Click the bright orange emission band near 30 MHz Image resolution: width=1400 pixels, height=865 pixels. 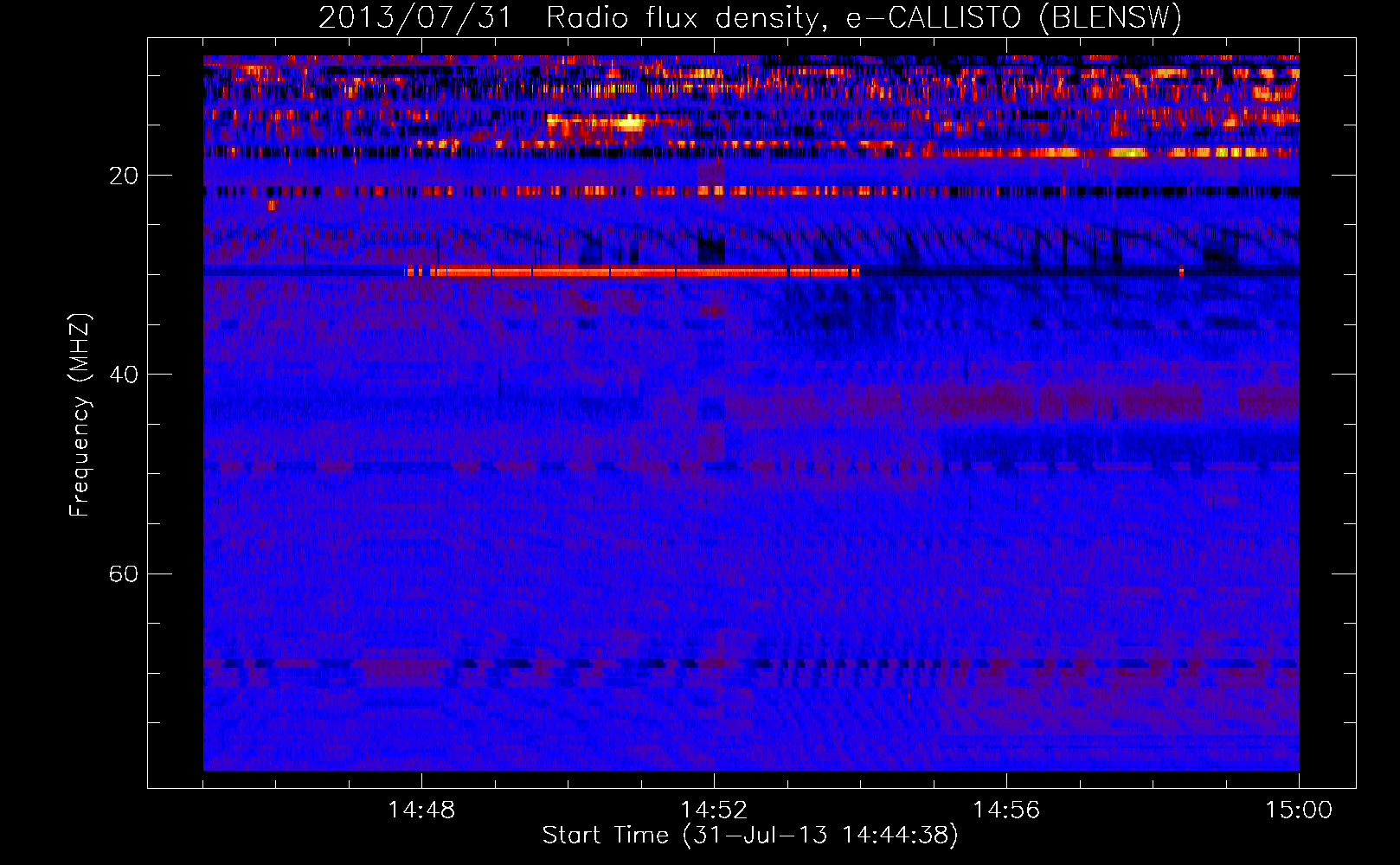(633, 272)
